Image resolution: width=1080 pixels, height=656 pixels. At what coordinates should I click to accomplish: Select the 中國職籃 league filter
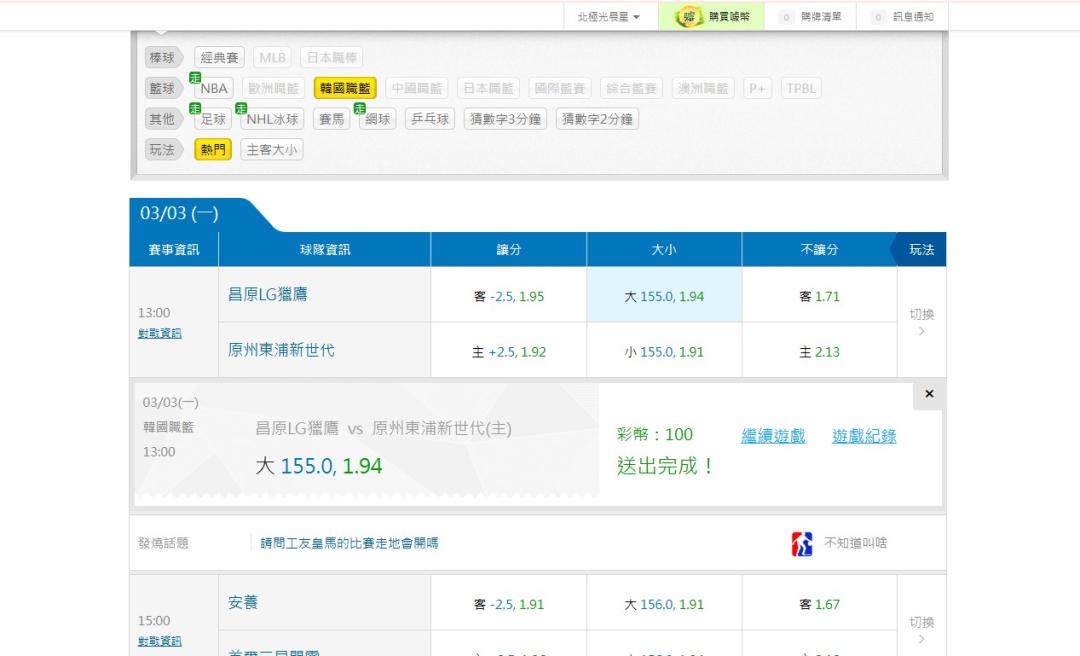point(417,88)
